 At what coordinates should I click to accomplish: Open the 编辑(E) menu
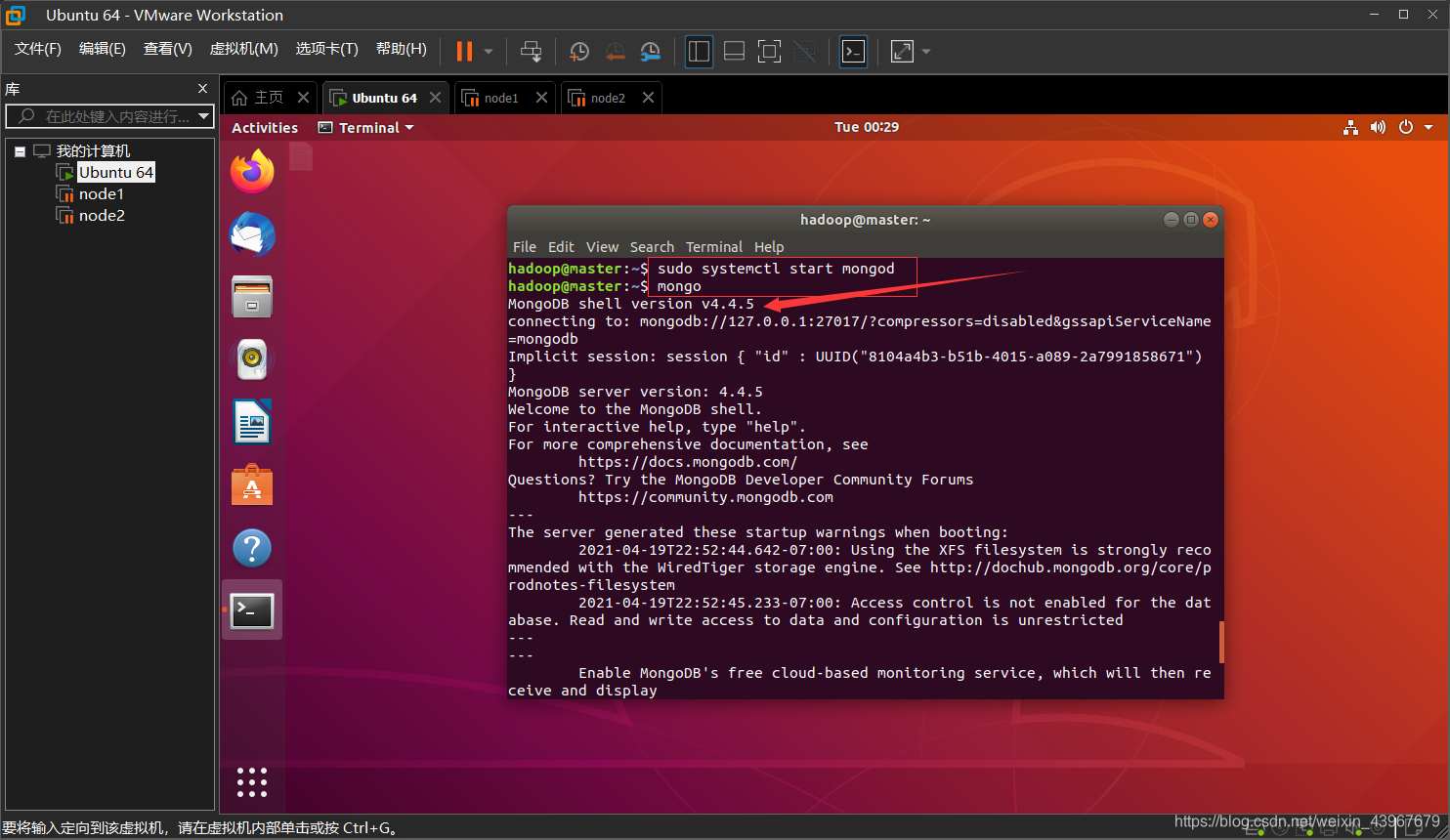(x=103, y=49)
